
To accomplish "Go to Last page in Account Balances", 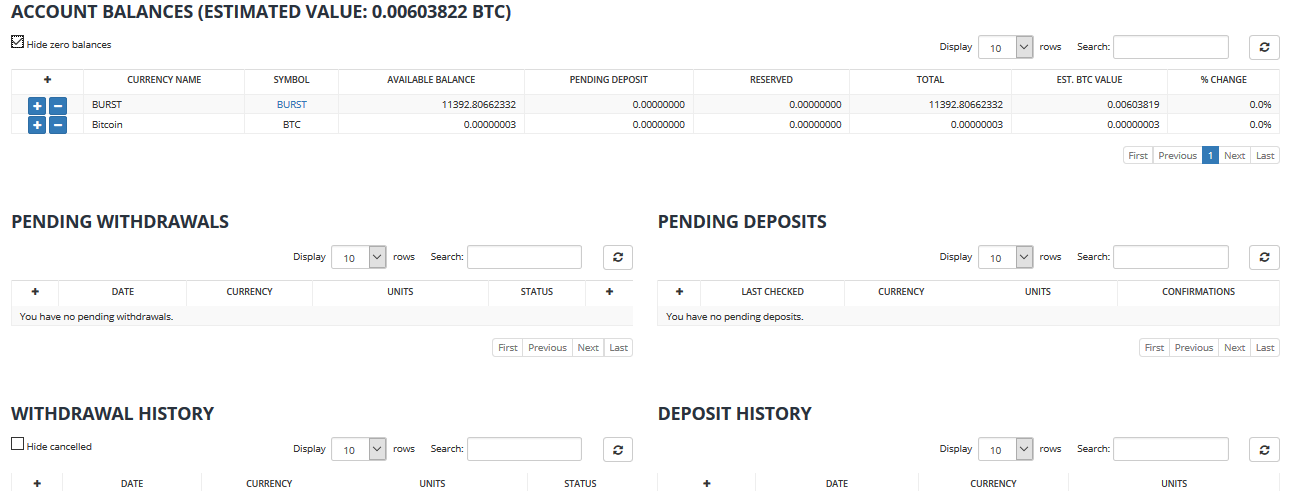I will 1265,156.
